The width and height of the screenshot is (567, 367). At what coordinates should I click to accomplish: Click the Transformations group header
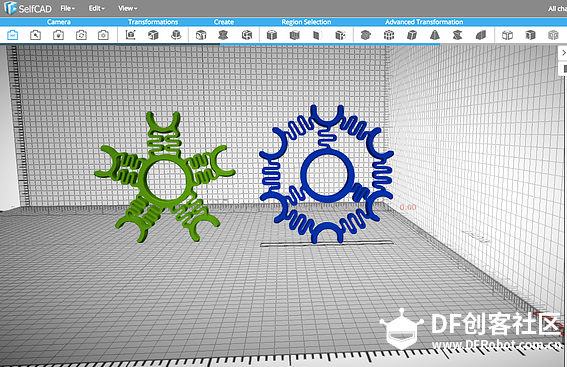(153, 22)
